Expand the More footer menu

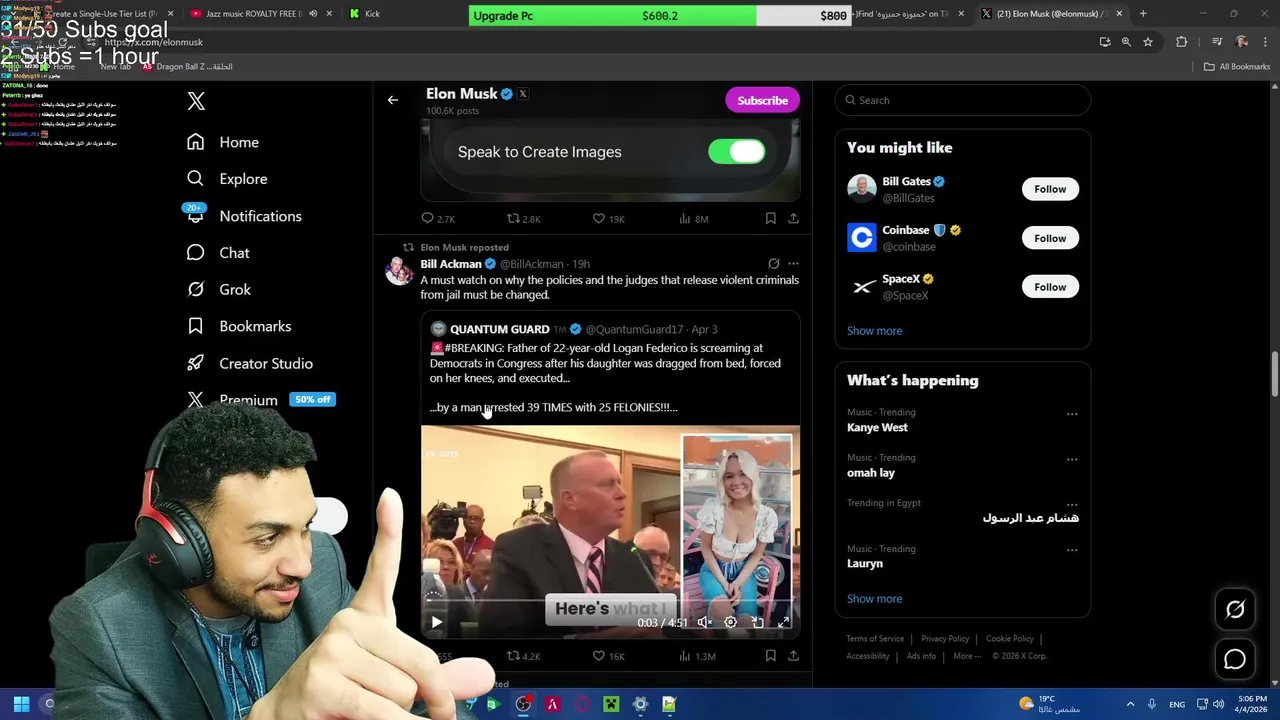click(967, 656)
